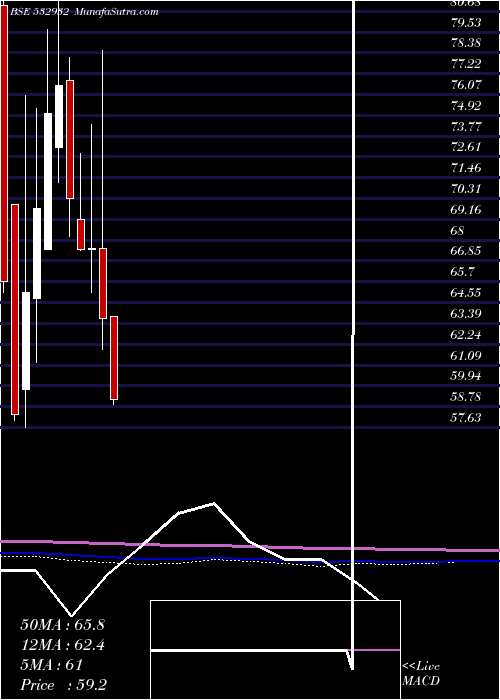Click the '<<Live MACD' label

click(x=421, y=674)
